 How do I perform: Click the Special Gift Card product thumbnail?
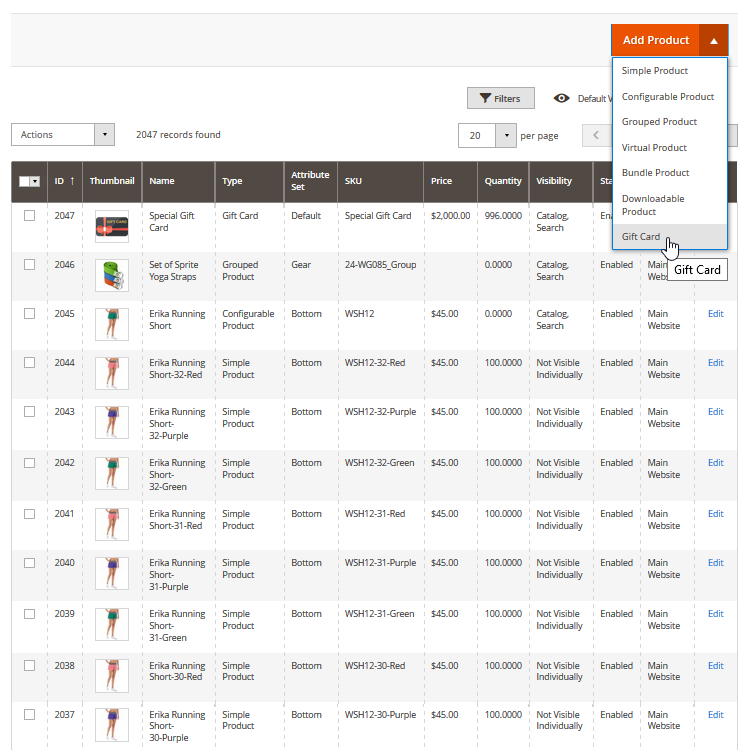coord(111,227)
